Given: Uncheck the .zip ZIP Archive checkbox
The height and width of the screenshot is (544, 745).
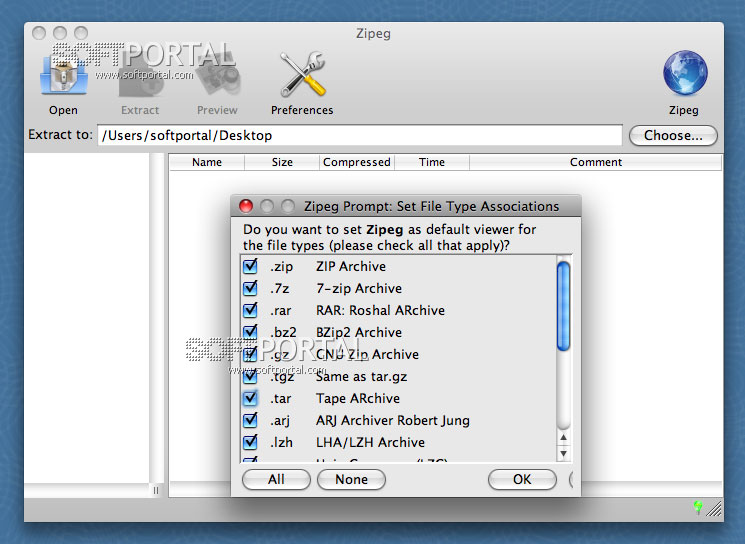Looking at the screenshot, I should coord(250,266).
